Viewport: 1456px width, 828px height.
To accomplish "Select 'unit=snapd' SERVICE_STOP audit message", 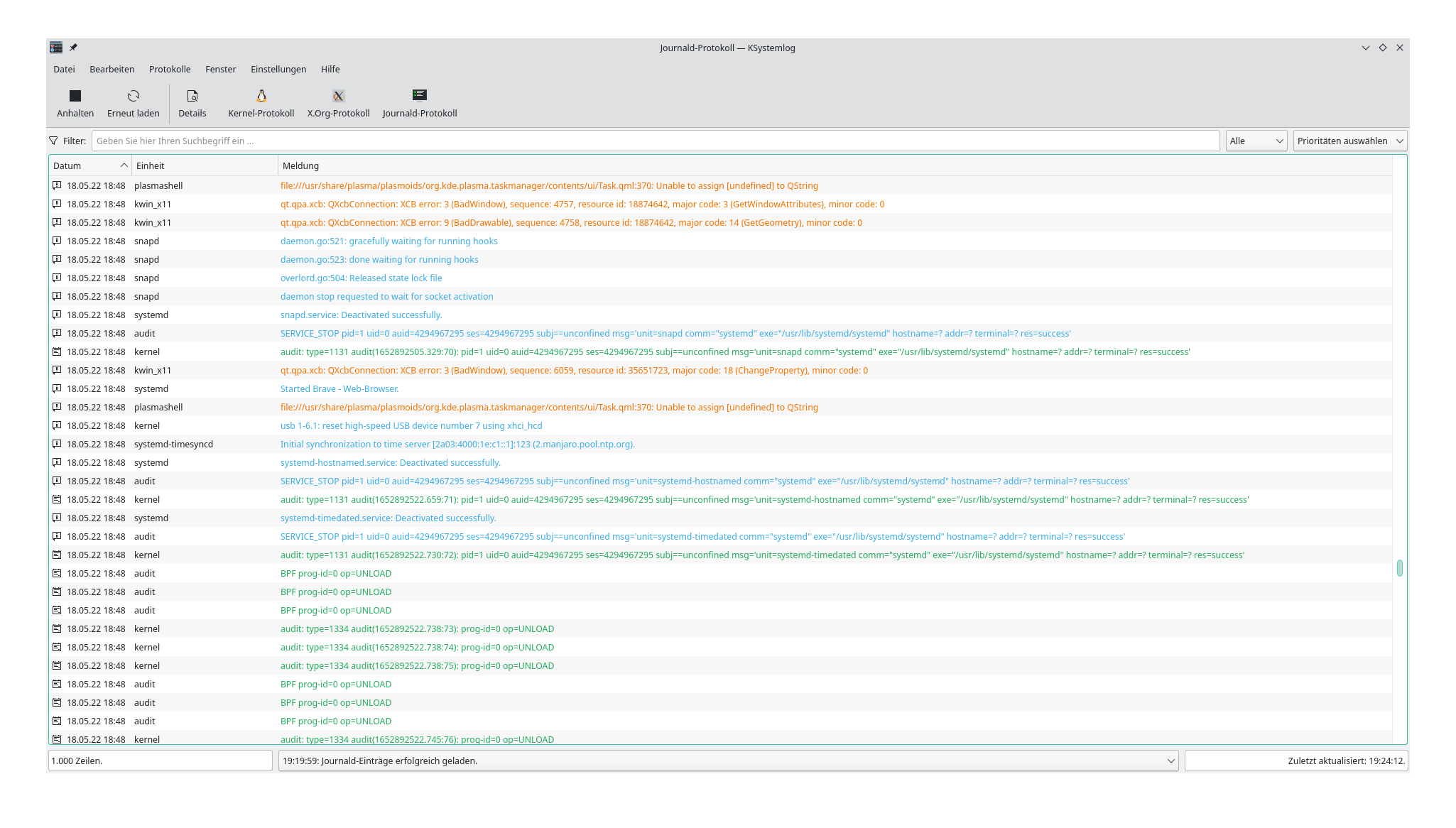I will click(675, 333).
